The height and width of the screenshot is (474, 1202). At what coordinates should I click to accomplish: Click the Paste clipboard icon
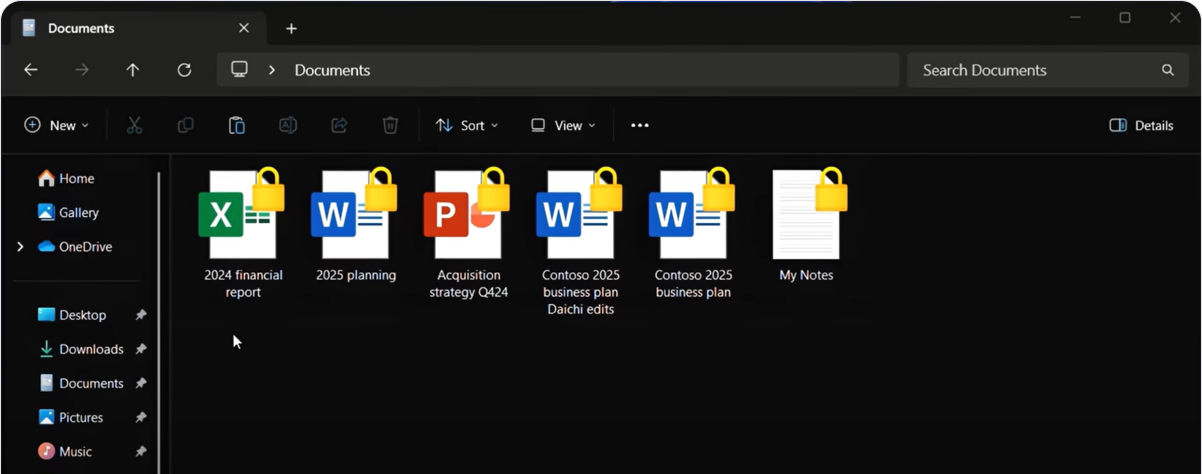click(237, 125)
